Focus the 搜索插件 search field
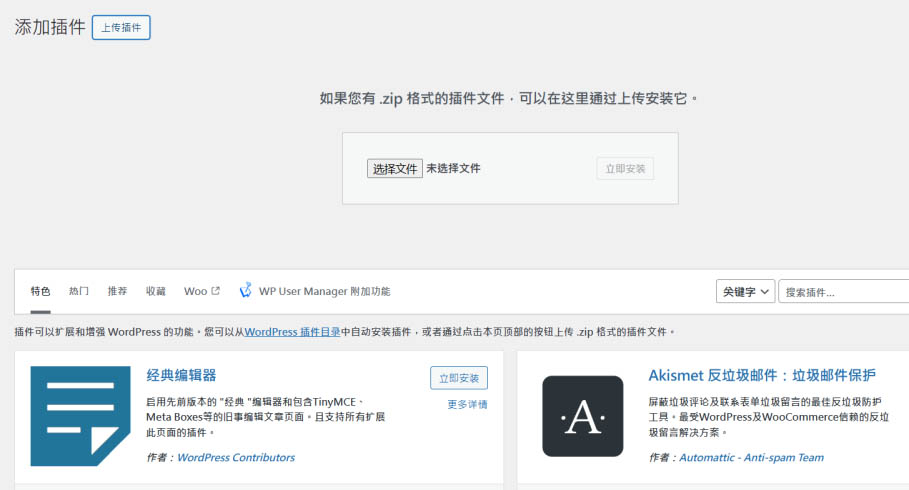This screenshot has height=490, width=909. click(843, 292)
